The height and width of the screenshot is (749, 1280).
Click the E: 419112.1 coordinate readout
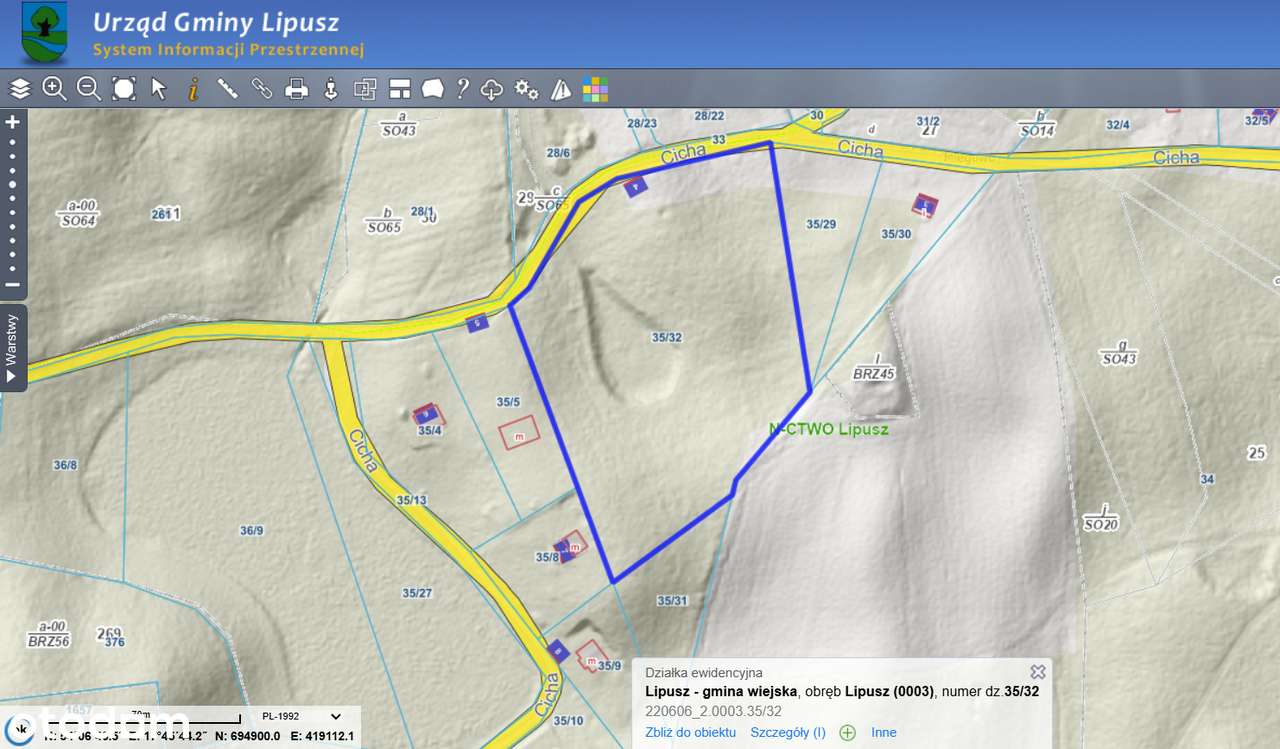(x=322, y=737)
